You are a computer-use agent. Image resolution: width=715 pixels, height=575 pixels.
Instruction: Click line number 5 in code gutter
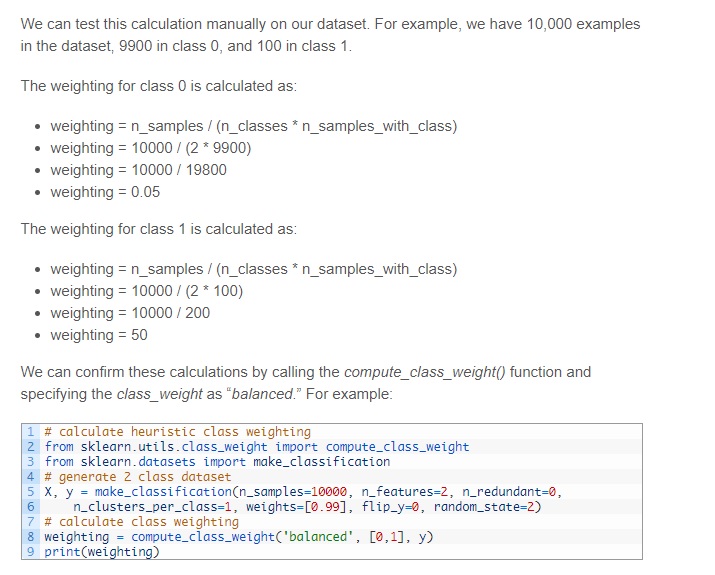[31, 492]
